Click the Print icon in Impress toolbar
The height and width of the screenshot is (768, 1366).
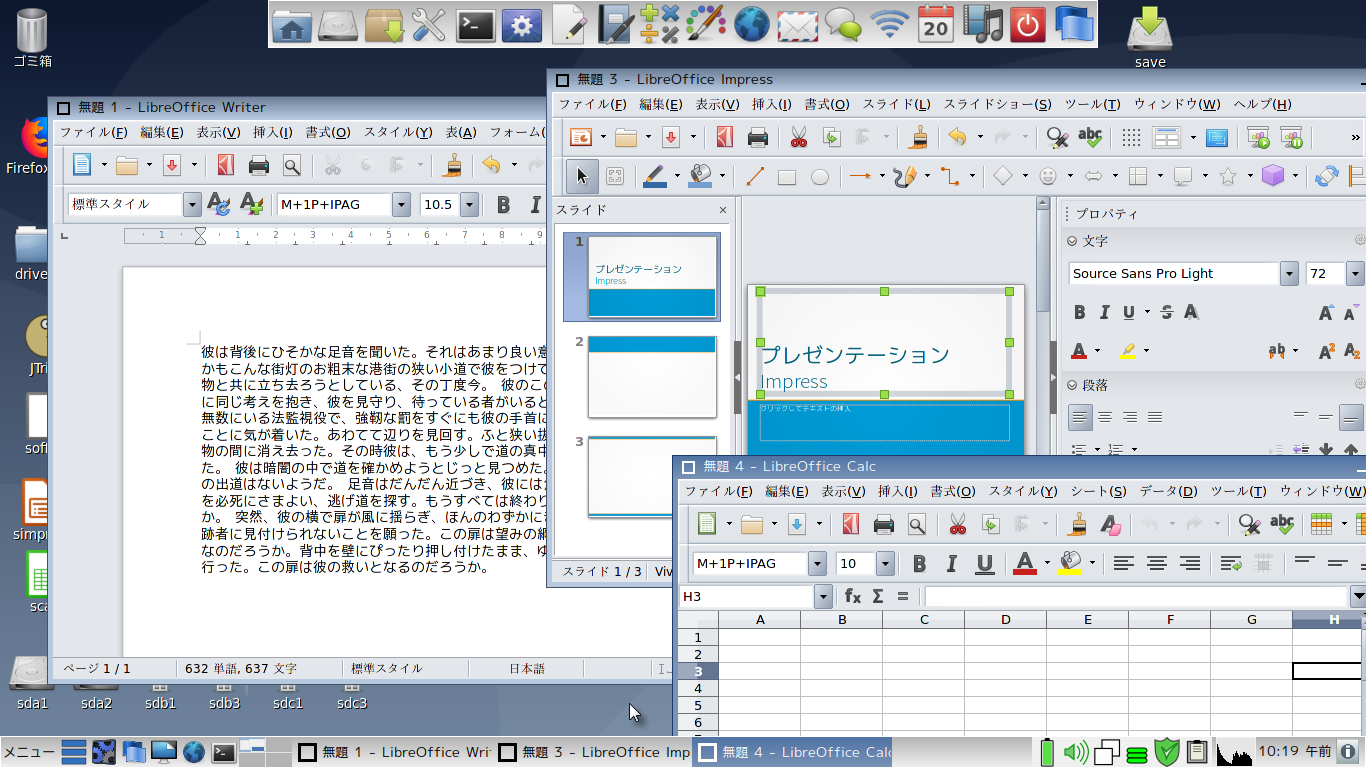click(x=758, y=137)
